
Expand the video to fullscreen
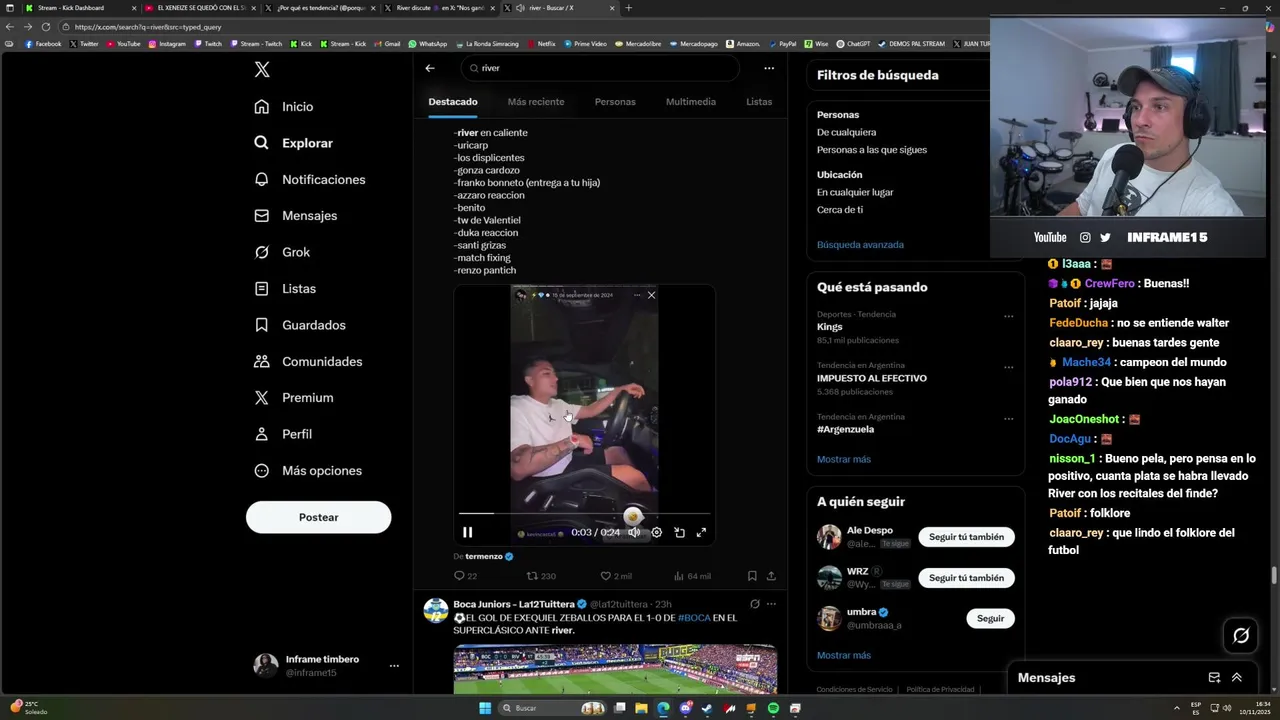(x=701, y=533)
